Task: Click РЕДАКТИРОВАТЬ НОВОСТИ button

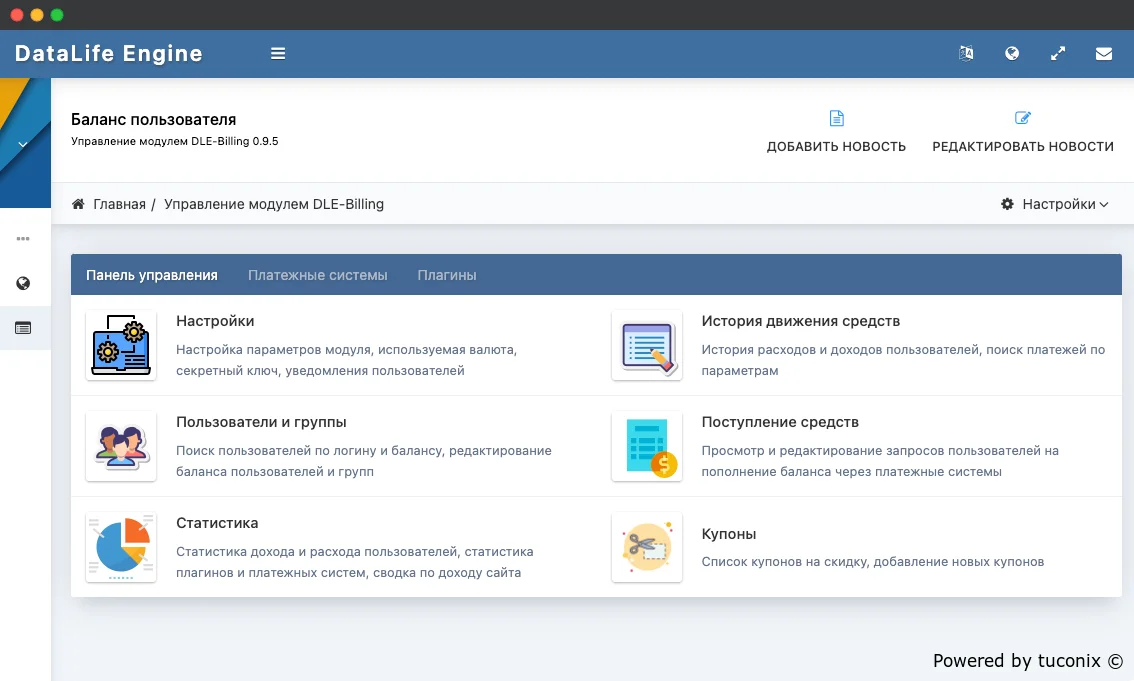Action: 1023,132
